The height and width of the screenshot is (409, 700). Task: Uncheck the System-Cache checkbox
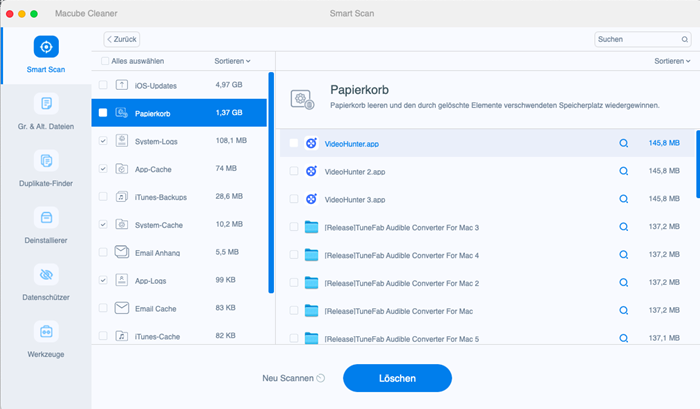click(x=103, y=224)
